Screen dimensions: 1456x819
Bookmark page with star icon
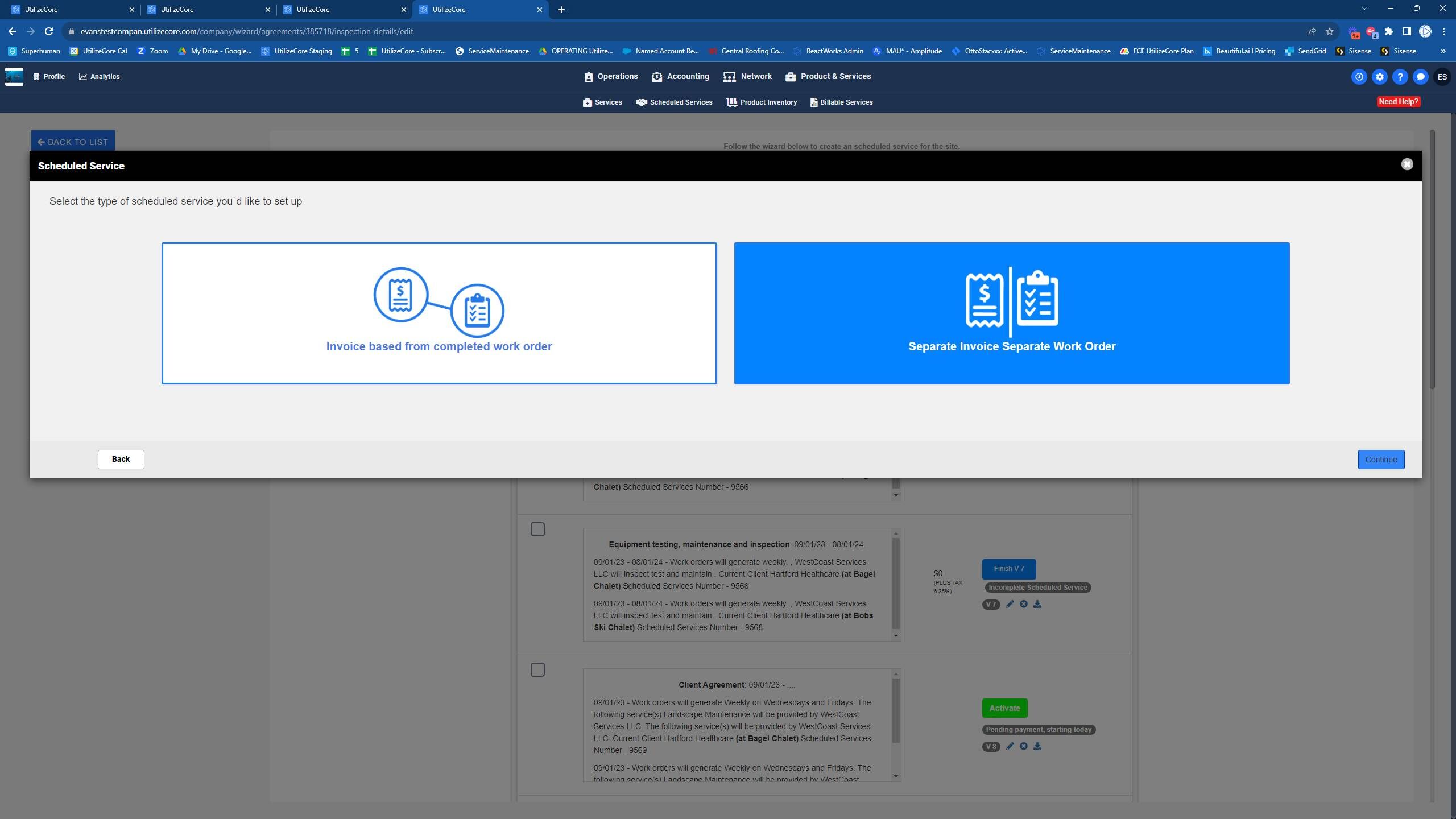(1329, 31)
